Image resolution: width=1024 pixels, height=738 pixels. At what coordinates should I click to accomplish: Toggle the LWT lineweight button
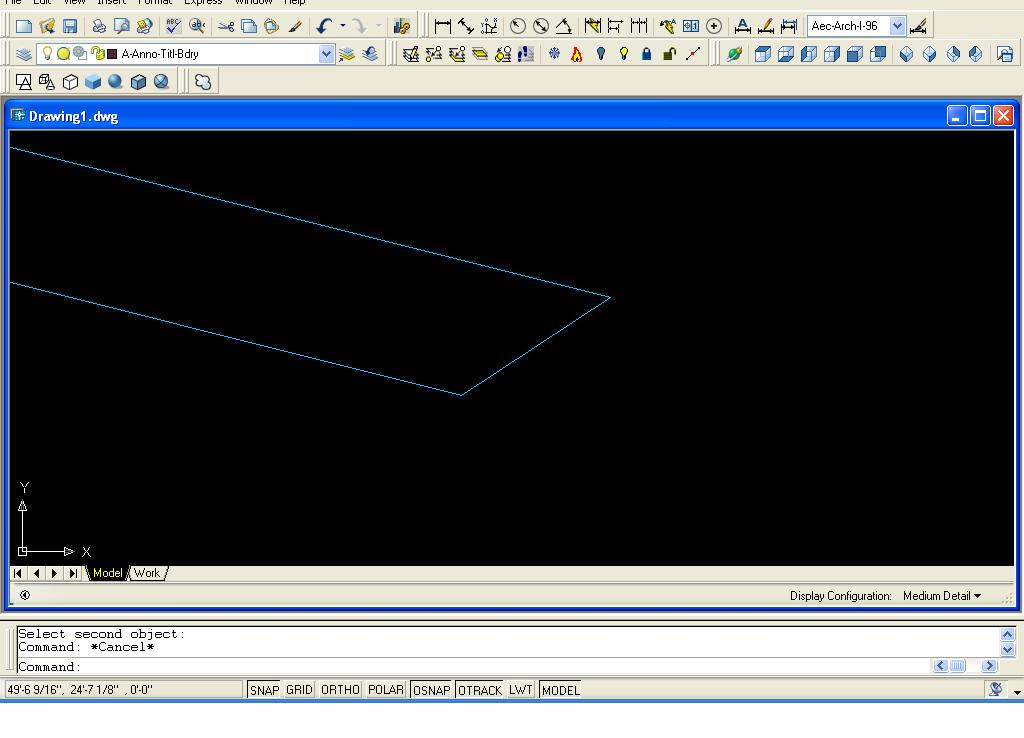520,690
